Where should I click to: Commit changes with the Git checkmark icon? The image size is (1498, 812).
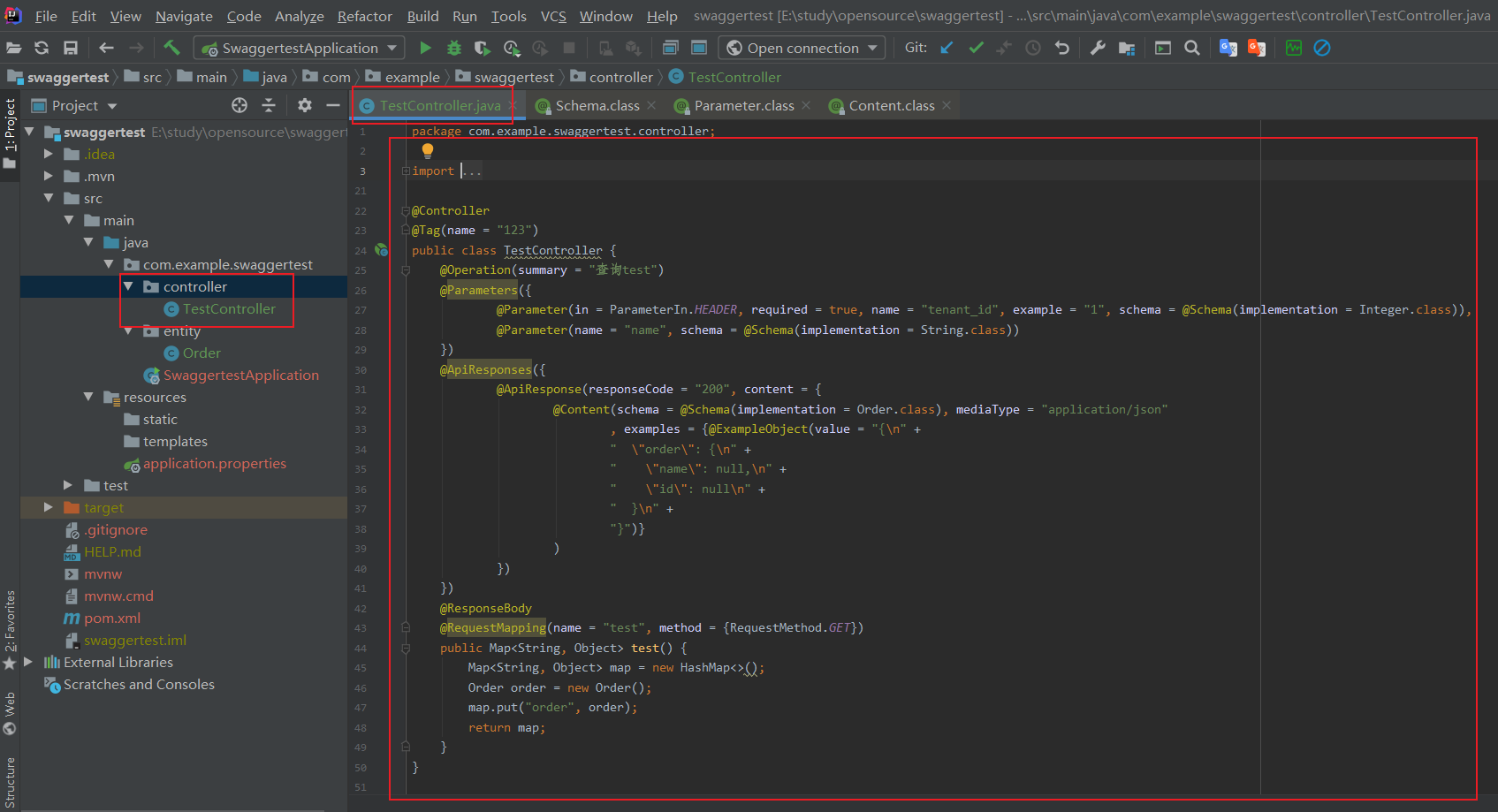click(x=976, y=48)
